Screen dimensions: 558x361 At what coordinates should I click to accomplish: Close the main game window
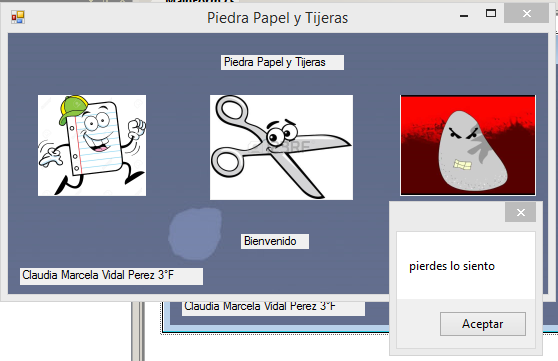(x=526, y=14)
